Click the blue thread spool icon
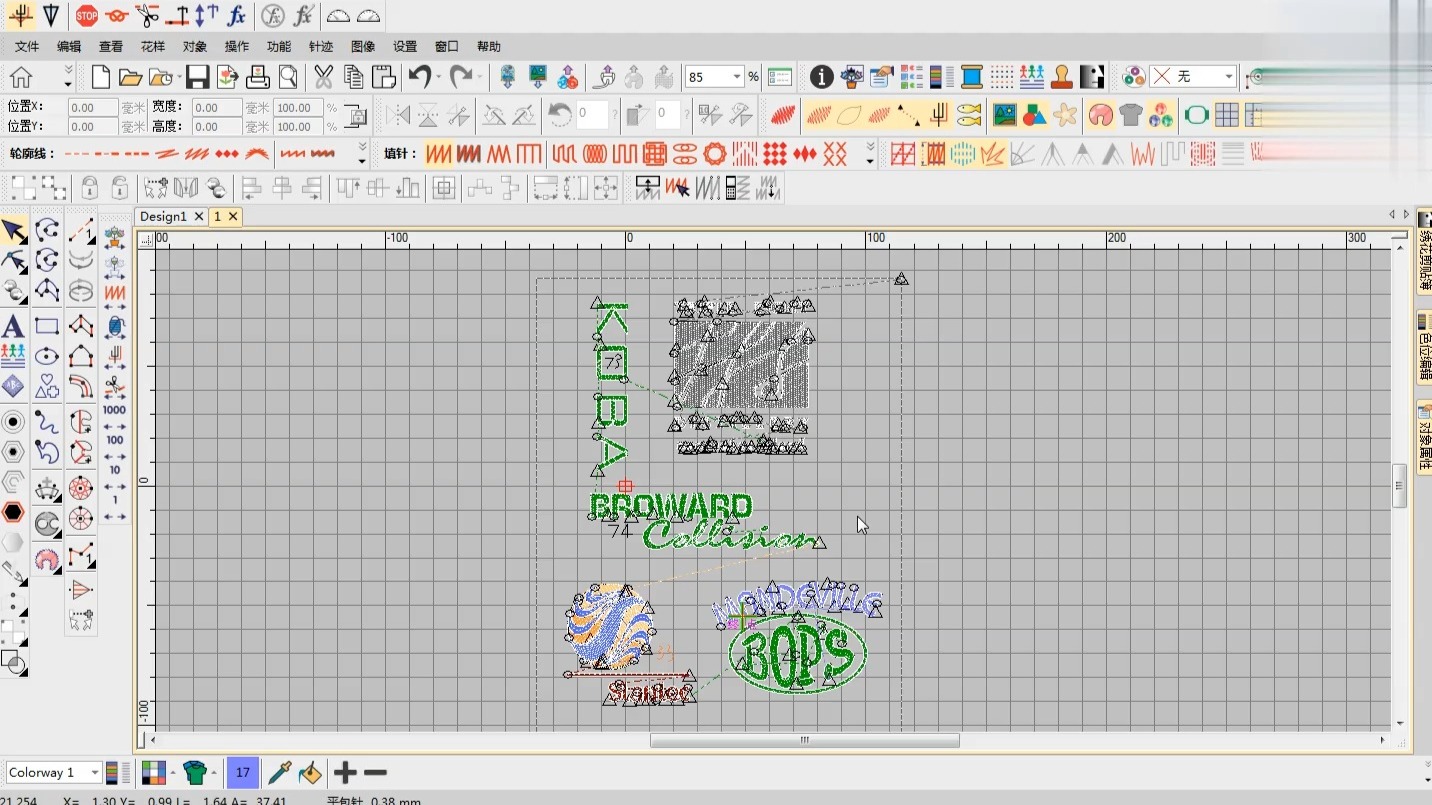This screenshot has height=805, width=1432. tap(971, 77)
